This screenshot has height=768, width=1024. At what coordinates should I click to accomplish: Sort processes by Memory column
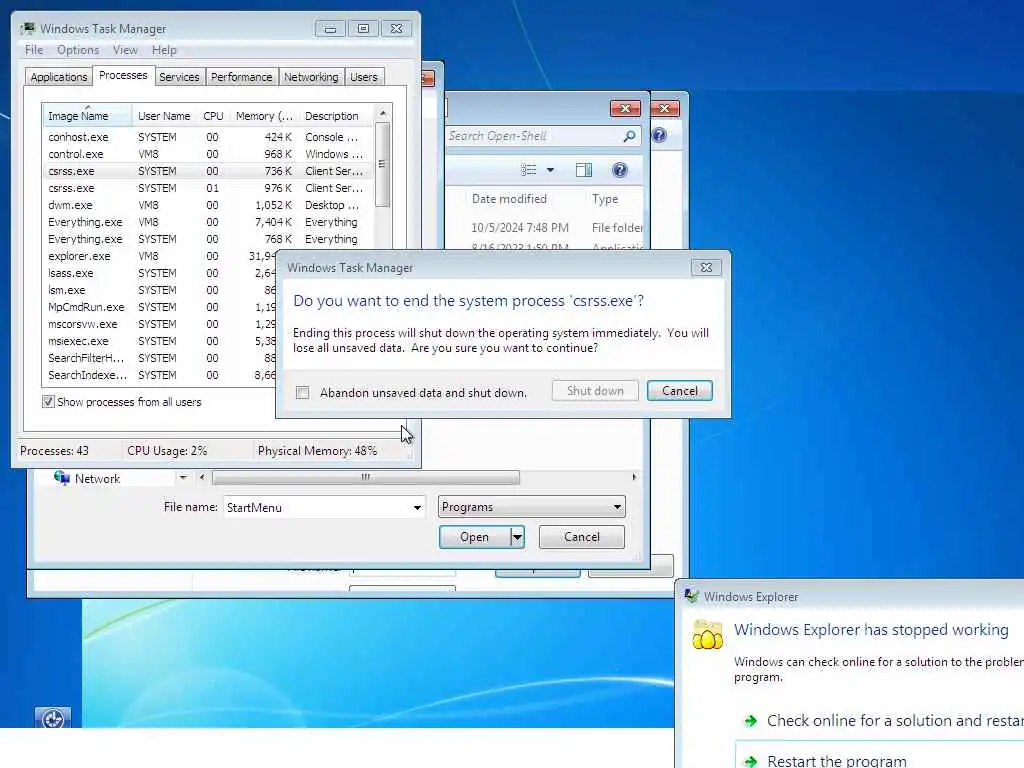[x=264, y=116]
